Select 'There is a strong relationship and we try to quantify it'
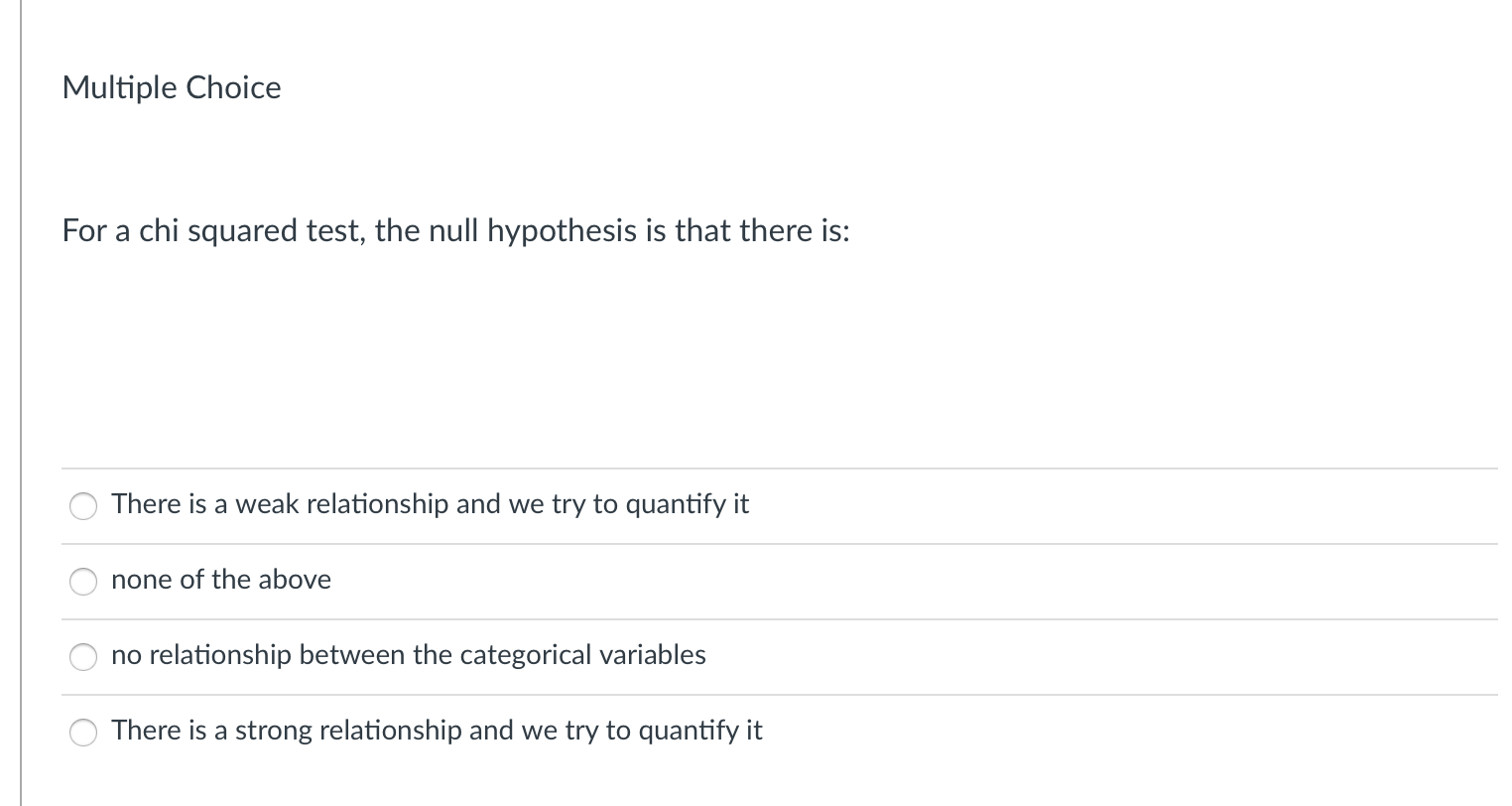This screenshot has height=806, width=1512. 83,733
